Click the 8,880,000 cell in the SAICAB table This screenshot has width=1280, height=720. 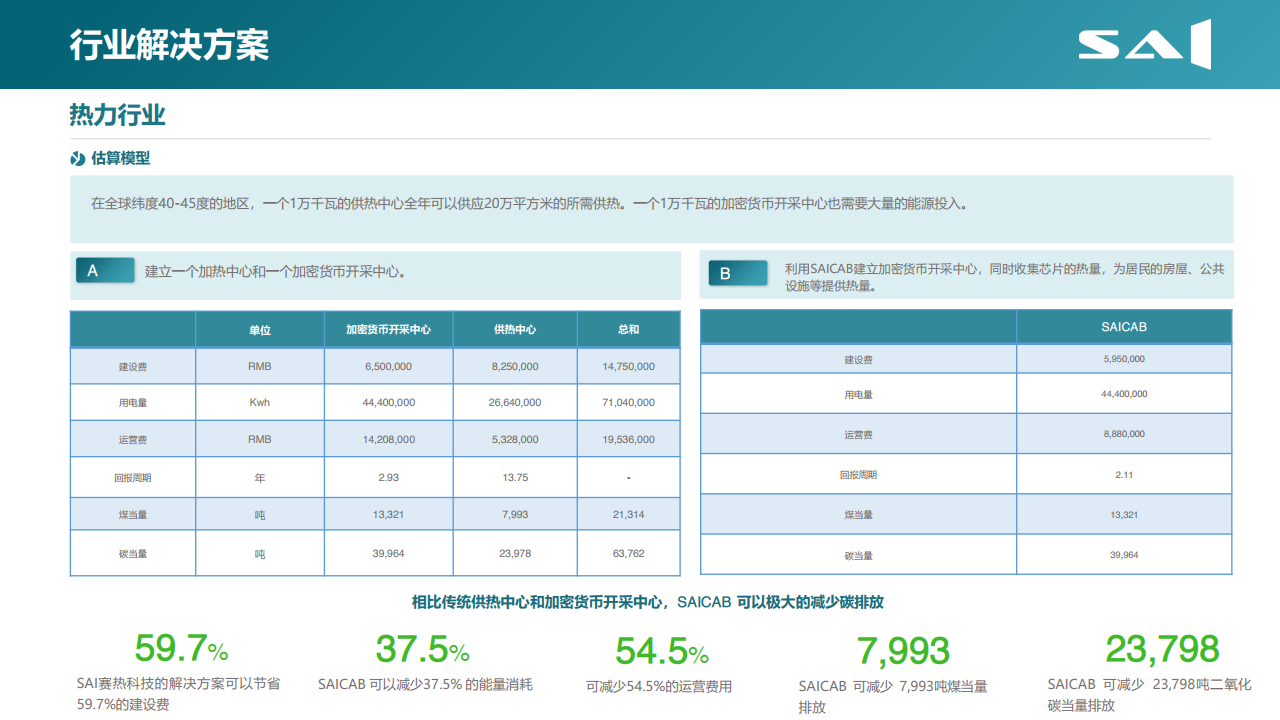(1124, 434)
